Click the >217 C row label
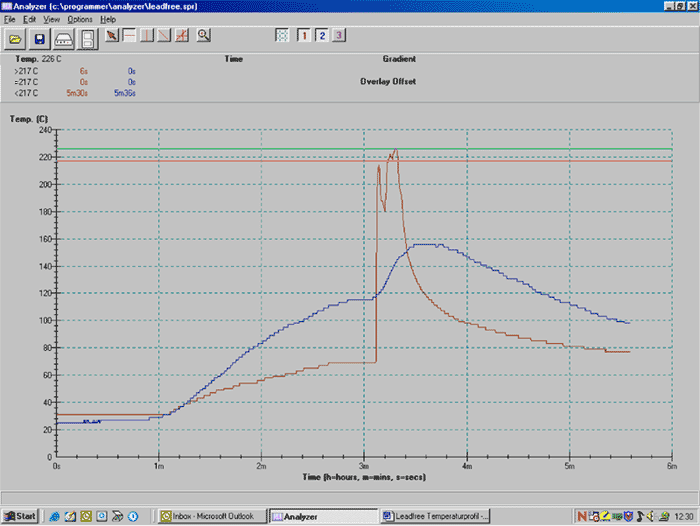Image resolution: width=700 pixels, height=526 pixels. click(x=26, y=71)
